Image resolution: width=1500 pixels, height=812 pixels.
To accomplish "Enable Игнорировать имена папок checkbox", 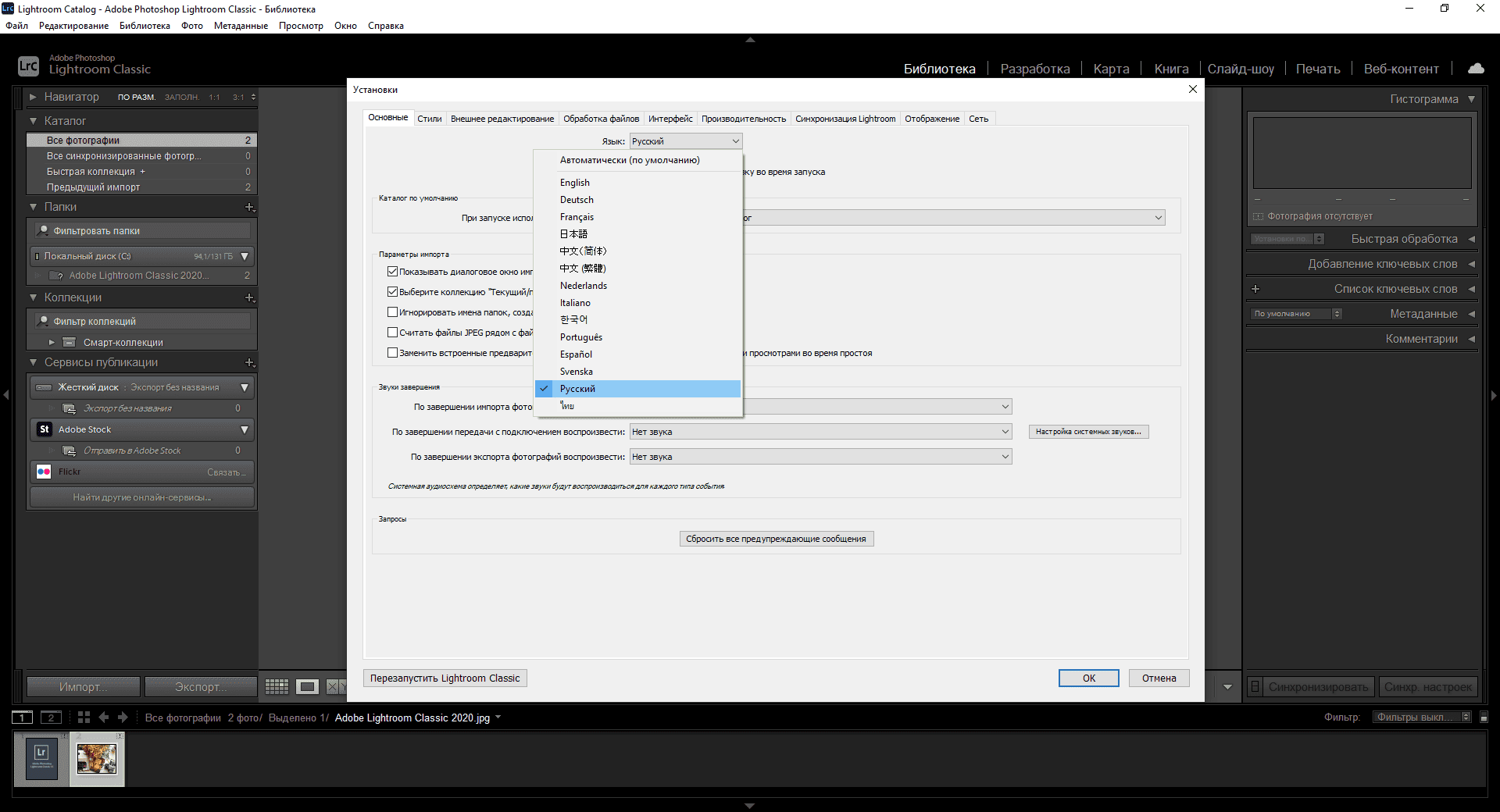I will click(x=393, y=312).
